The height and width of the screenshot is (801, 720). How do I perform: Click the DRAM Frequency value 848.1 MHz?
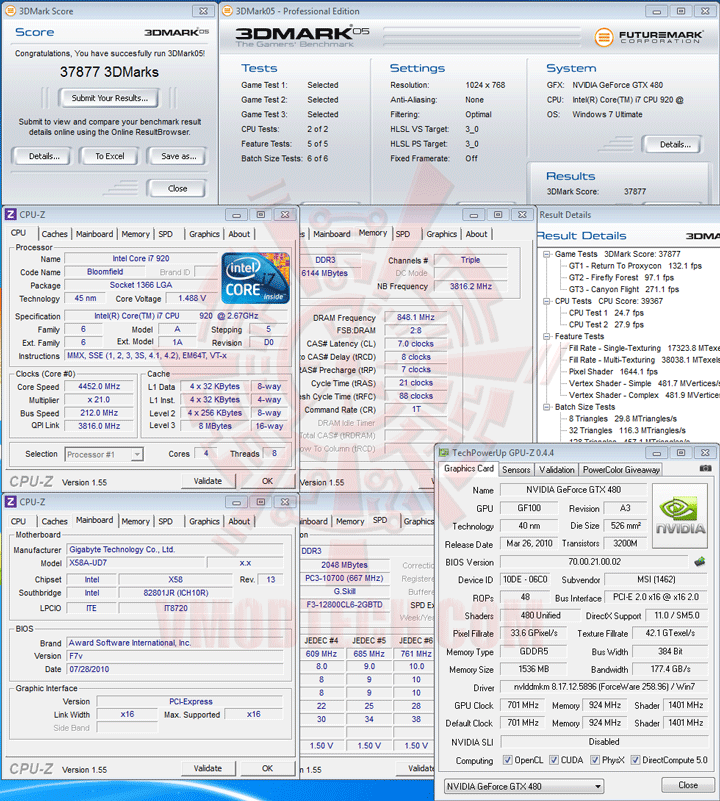pyautogui.click(x=416, y=317)
